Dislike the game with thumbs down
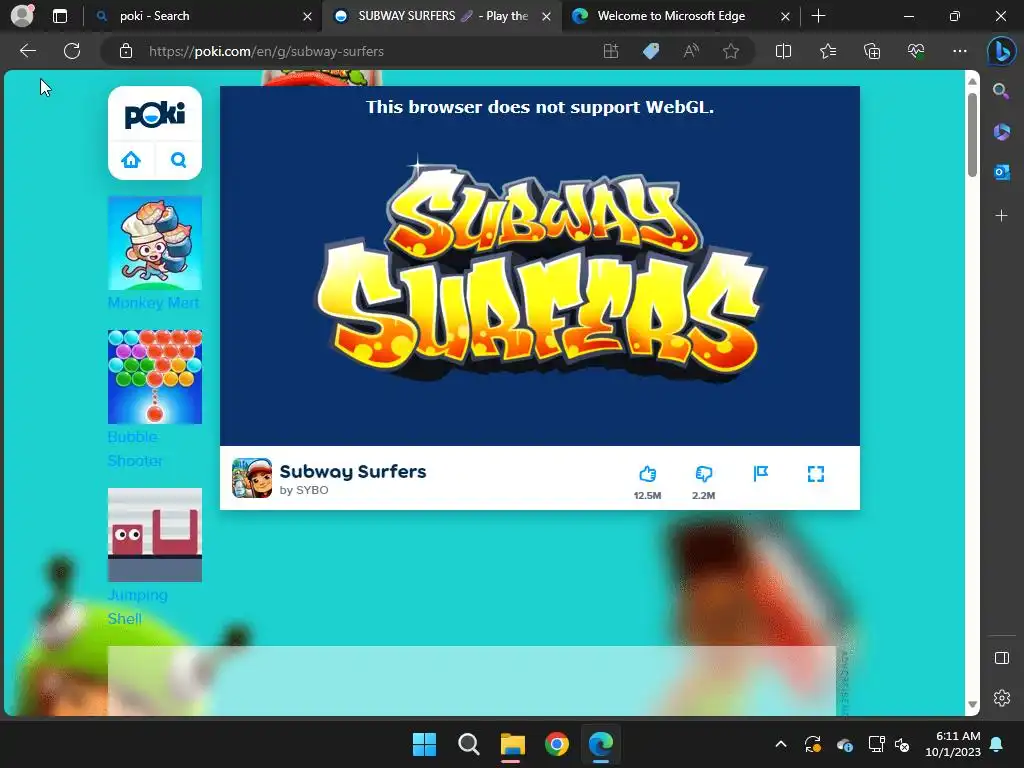The image size is (1024, 768). coord(703,474)
